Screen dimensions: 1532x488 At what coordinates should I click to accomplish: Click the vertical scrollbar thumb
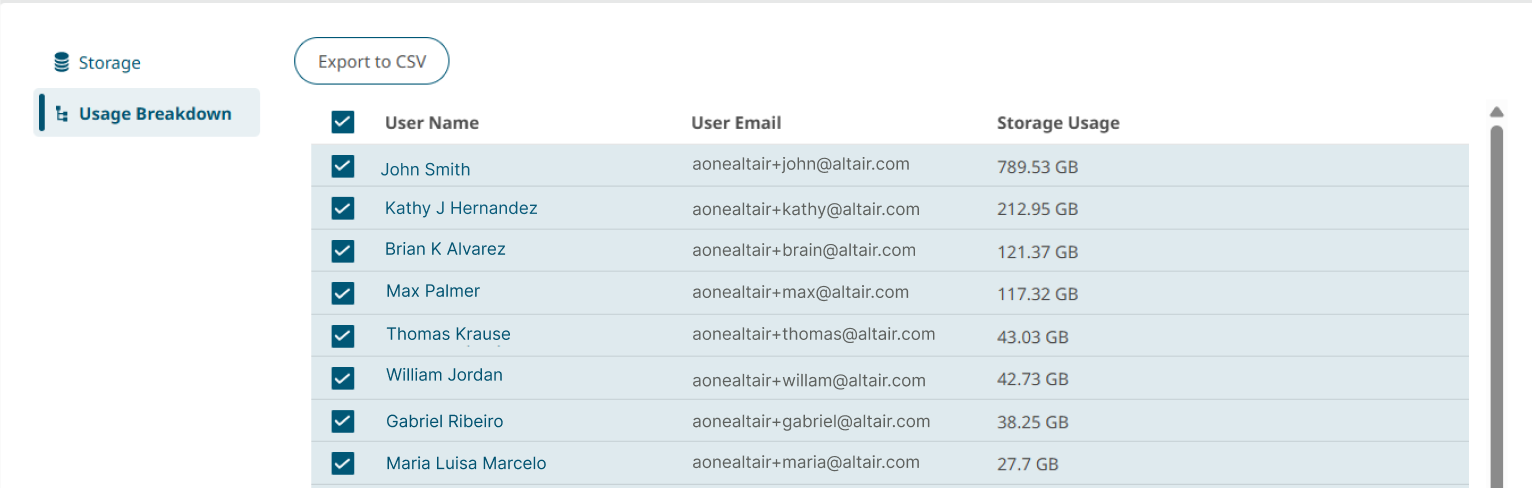coord(1497,300)
